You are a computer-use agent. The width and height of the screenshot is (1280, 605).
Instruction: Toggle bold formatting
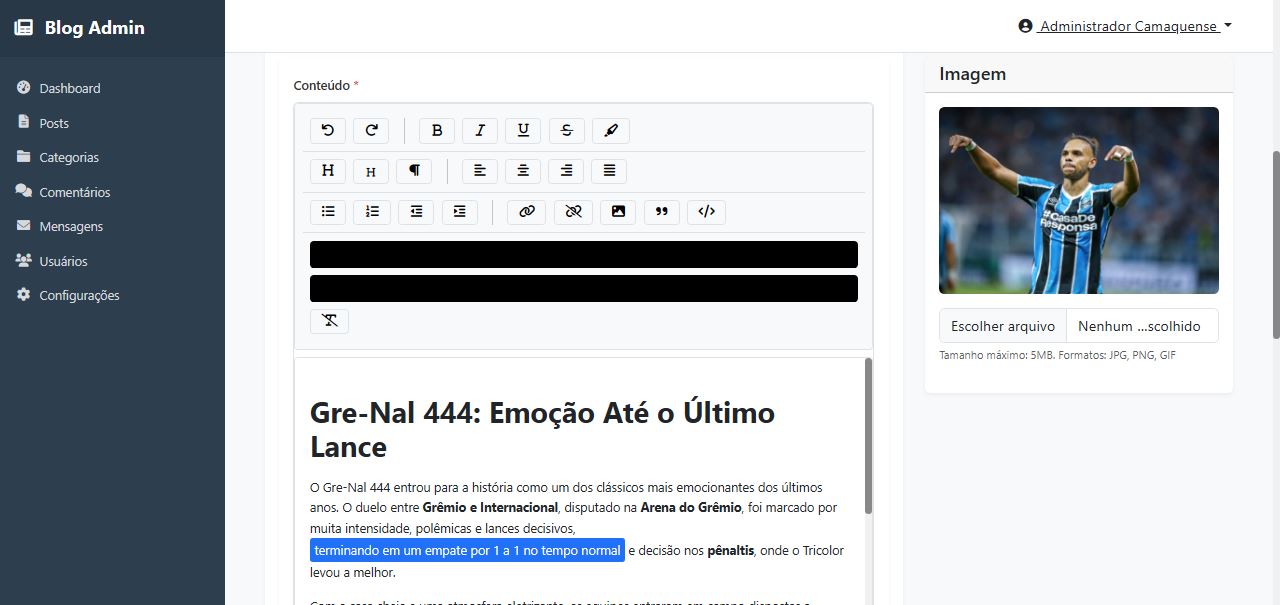[x=437, y=130]
